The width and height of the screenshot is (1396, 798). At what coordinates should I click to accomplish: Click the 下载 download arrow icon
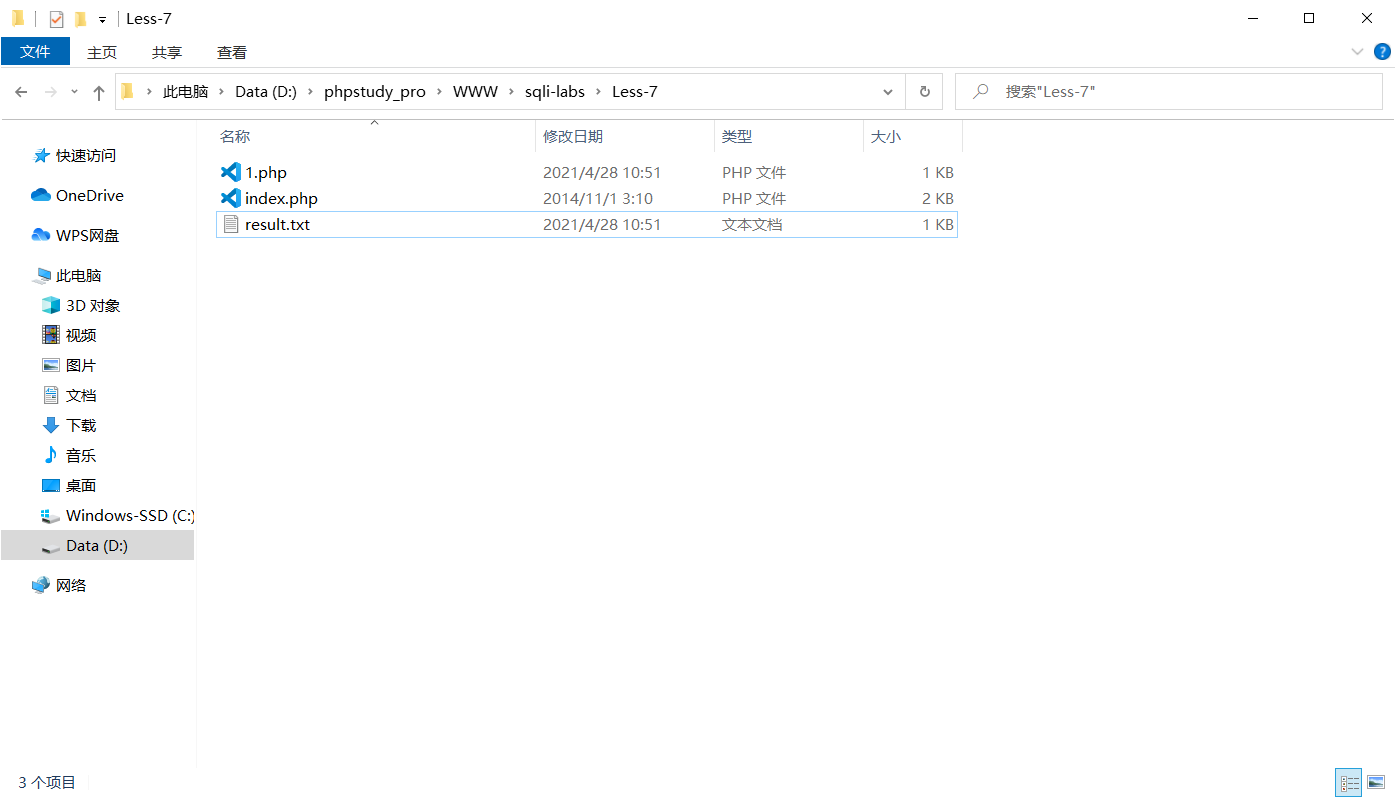pyautogui.click(x=51, y=425)
